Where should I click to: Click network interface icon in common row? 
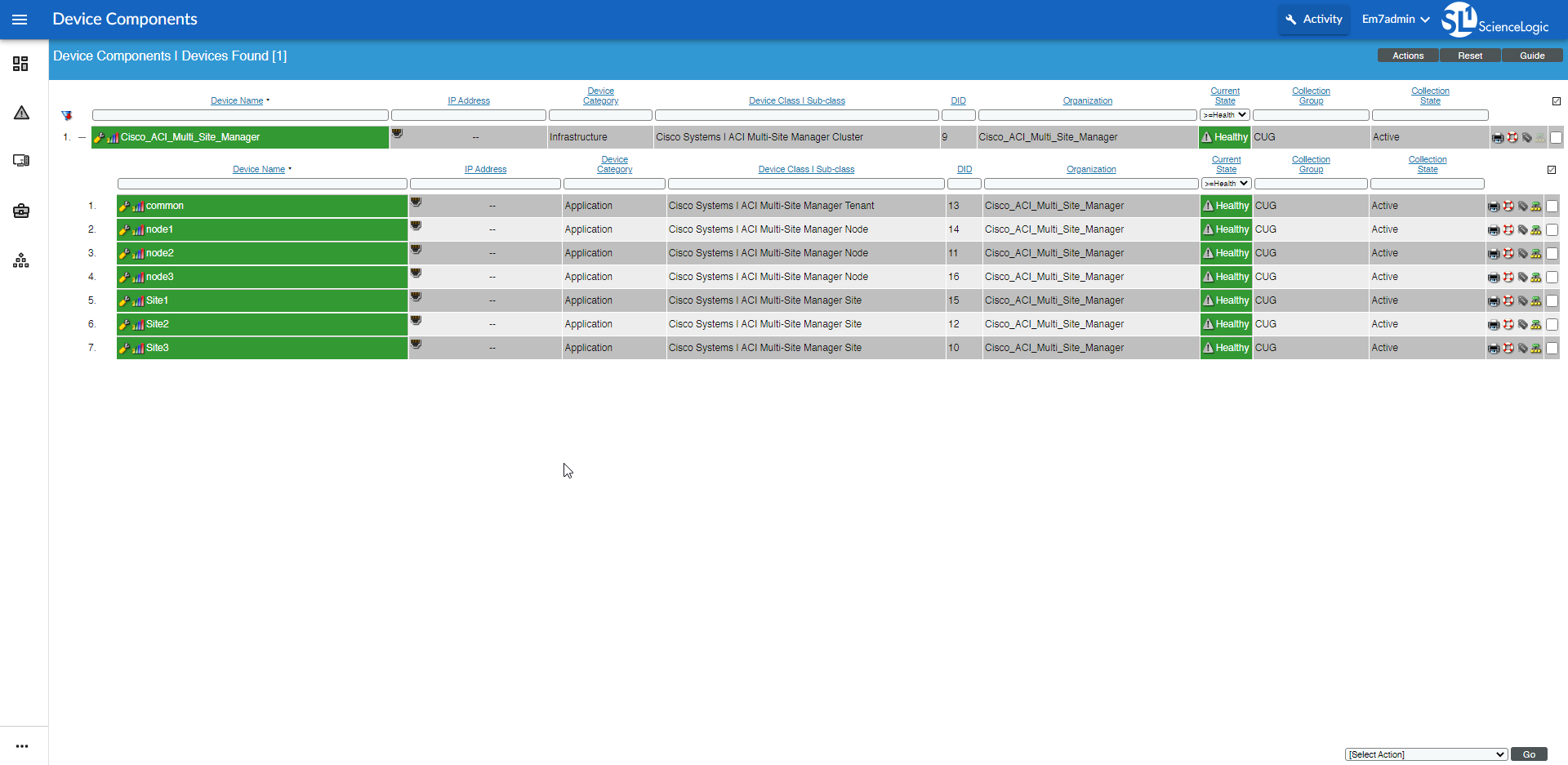pyautogui.click(x=416, y=202)
